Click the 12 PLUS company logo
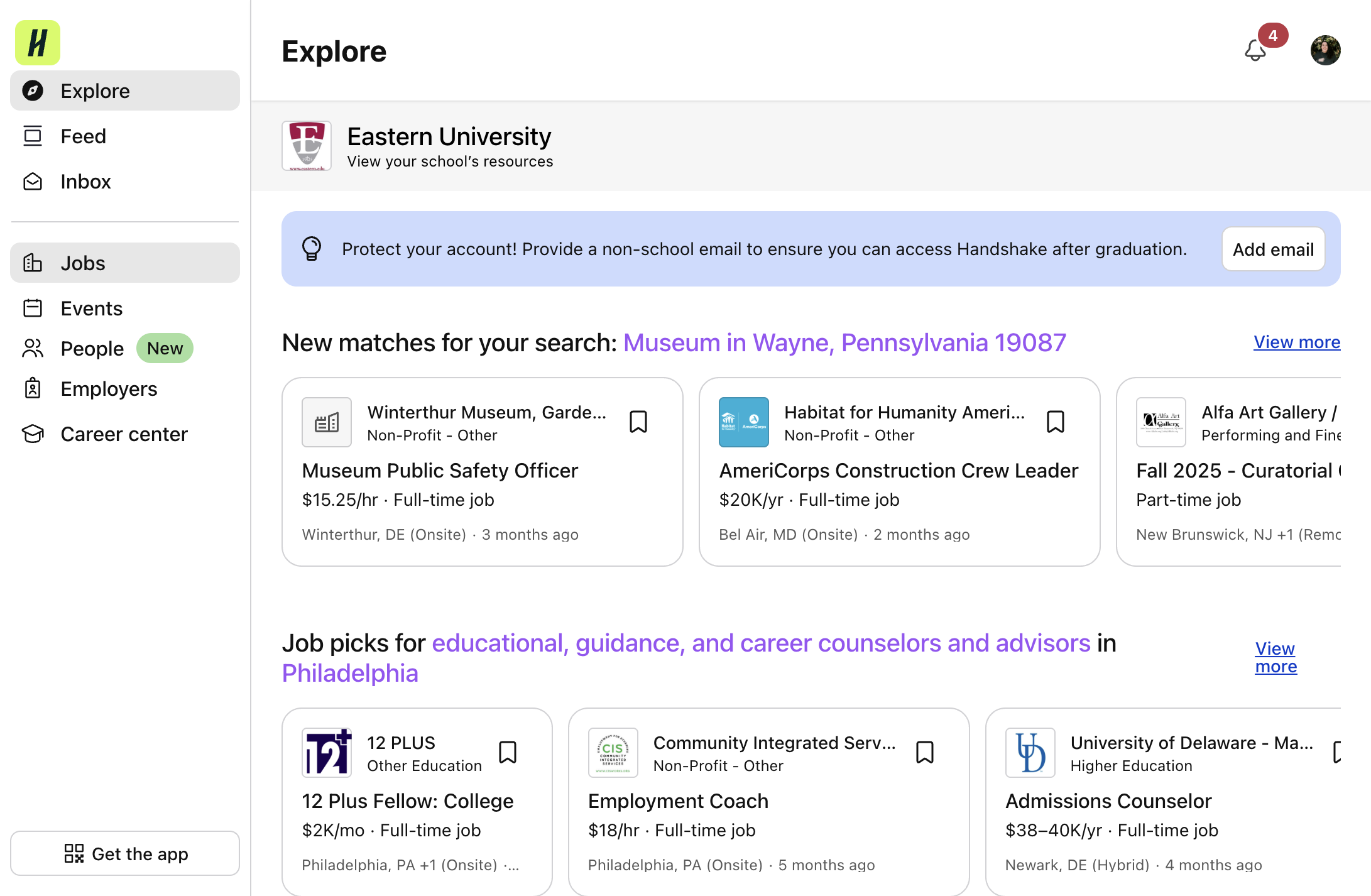The image size is (1371, 896). point(327,753)
